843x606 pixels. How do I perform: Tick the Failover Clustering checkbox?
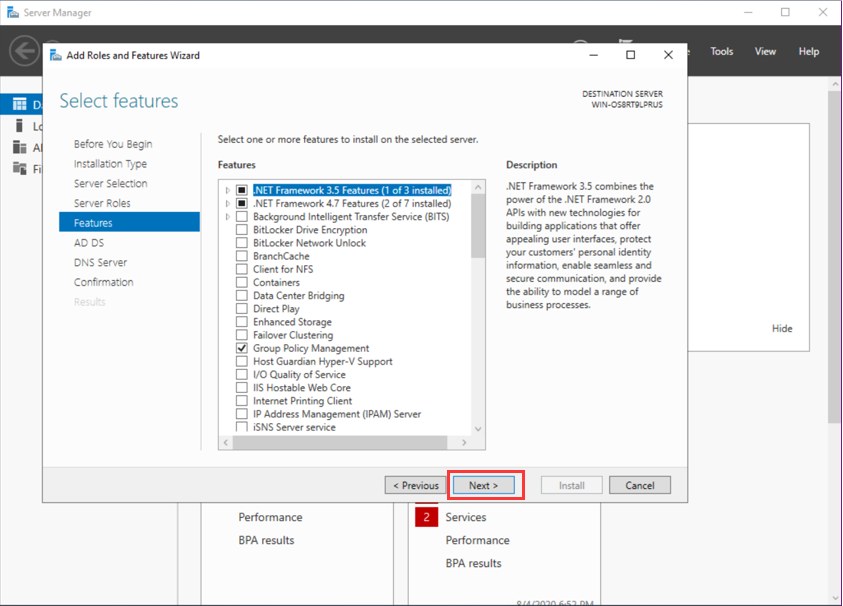coord(241,335)
